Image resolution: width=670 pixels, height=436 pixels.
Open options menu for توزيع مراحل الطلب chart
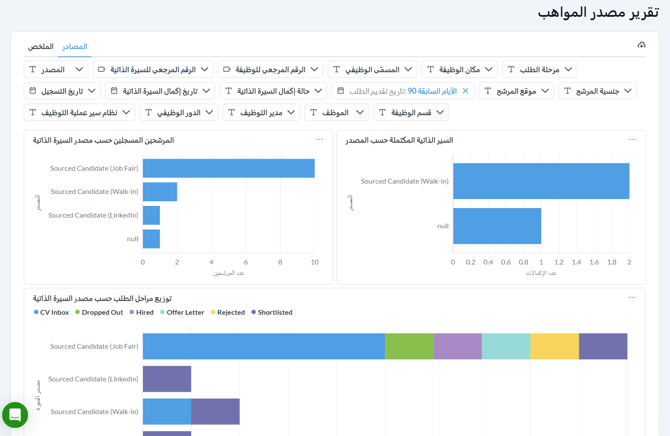tap(632, 298)
